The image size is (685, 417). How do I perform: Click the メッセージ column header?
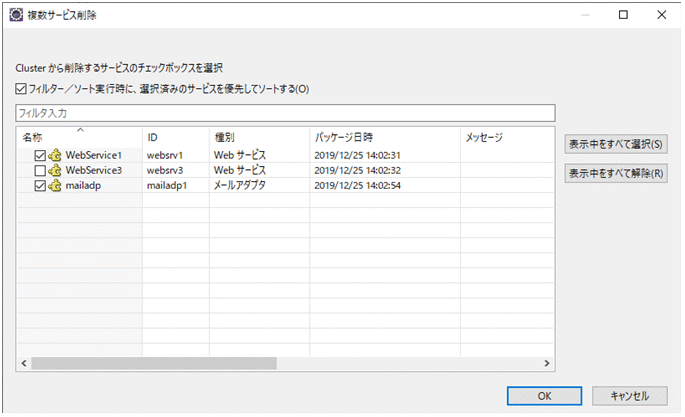pos(507,137)
